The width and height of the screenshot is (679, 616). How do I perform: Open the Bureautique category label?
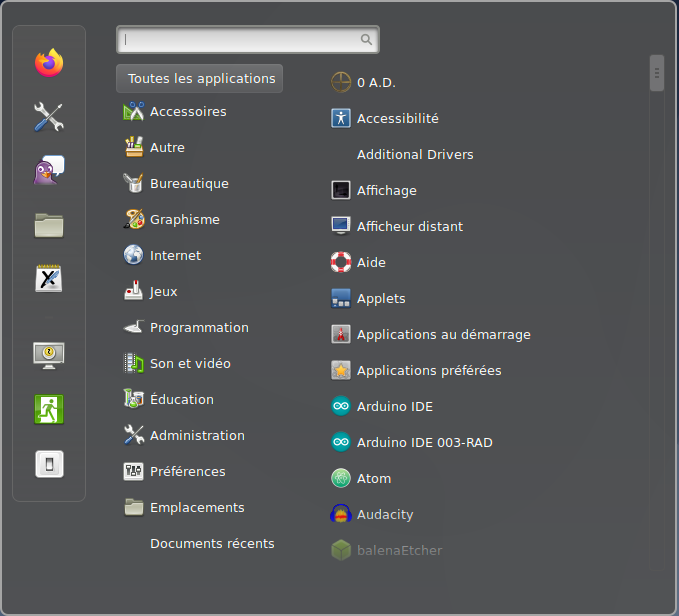point(189,184)
